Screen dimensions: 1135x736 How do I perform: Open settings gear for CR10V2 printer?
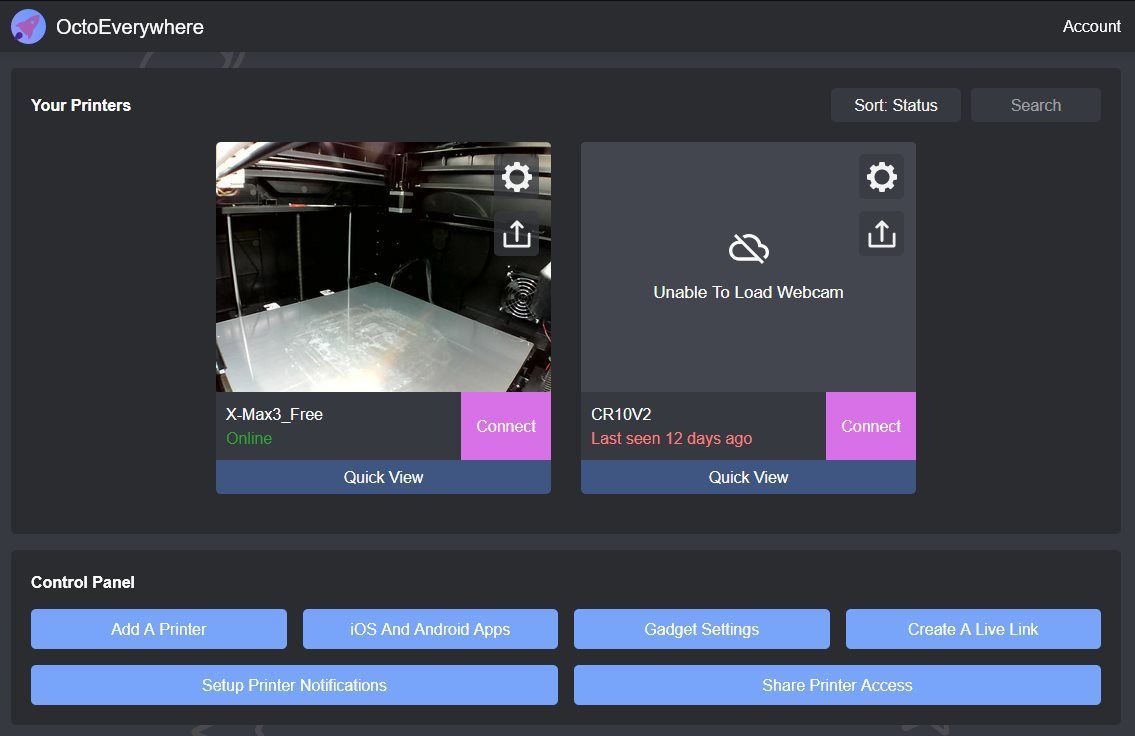click(x=882, y=177)
